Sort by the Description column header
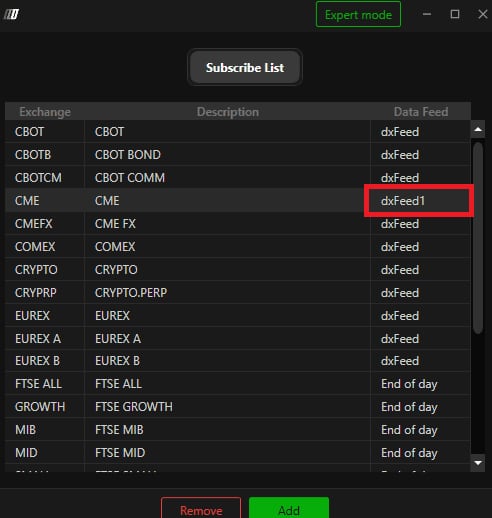The height and width of the screenshot is (518, 492). [x=228, y=112]
